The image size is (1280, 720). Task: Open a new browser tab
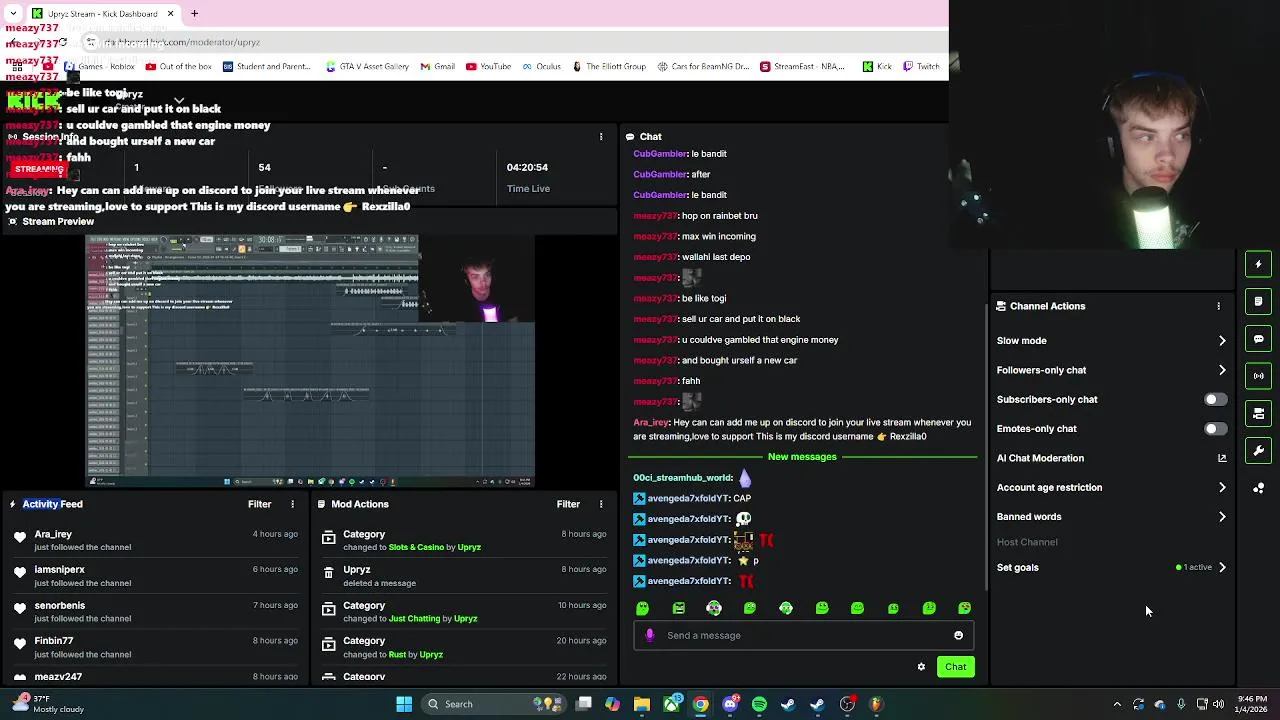click(x=194, y=13)
